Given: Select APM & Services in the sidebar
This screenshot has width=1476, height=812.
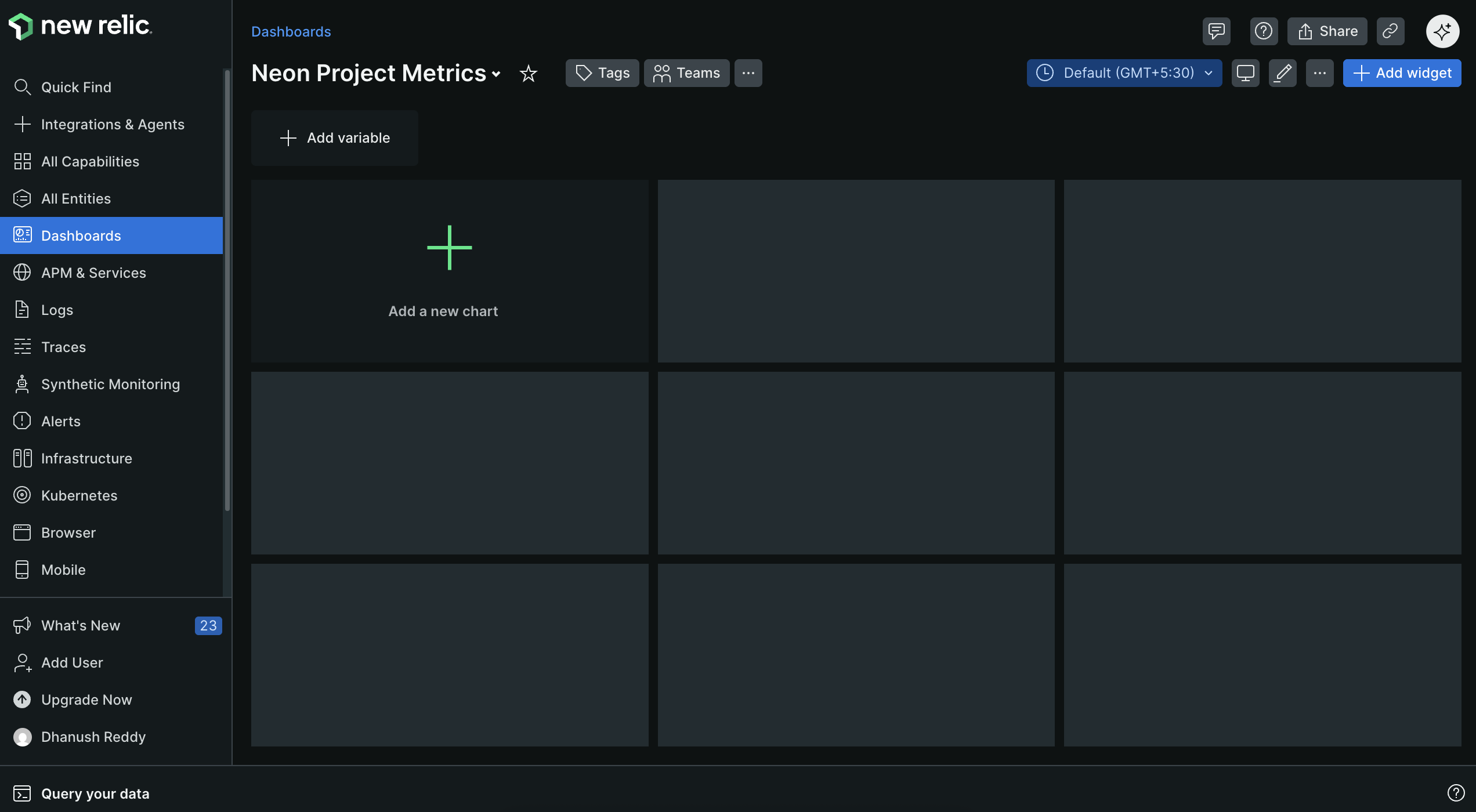Looking at the screenshot, I should click(x=93, y=273).
